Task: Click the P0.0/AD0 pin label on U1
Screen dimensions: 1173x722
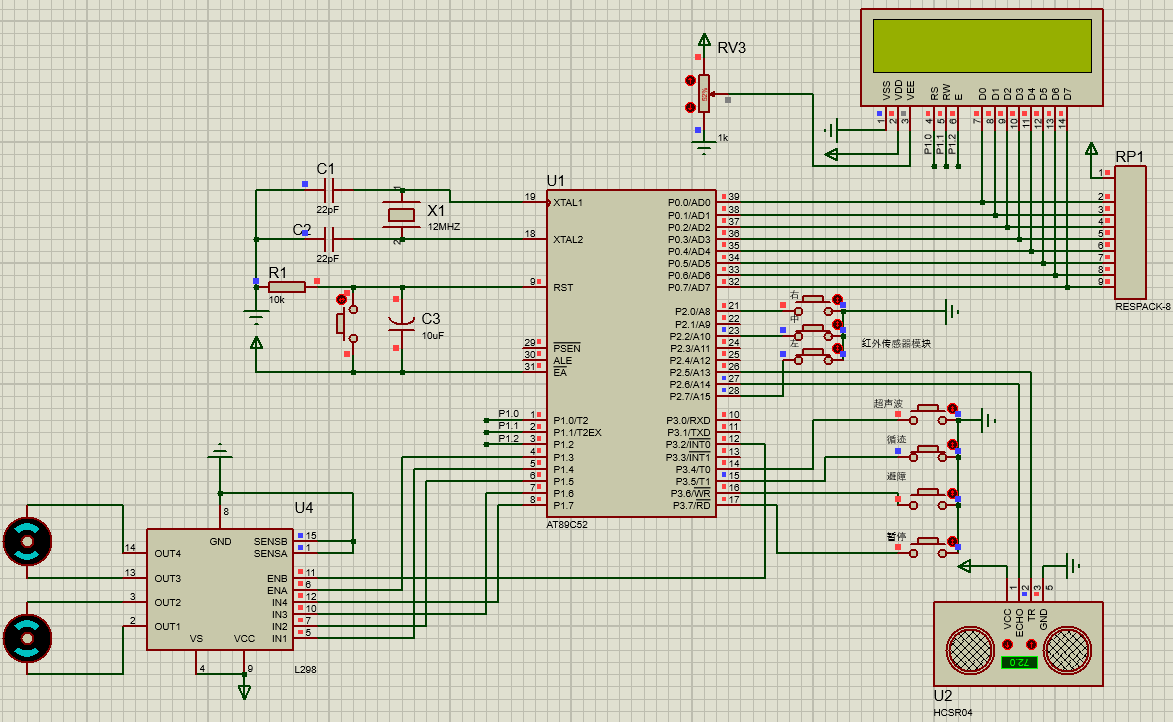Action: [x=689, y=203]
